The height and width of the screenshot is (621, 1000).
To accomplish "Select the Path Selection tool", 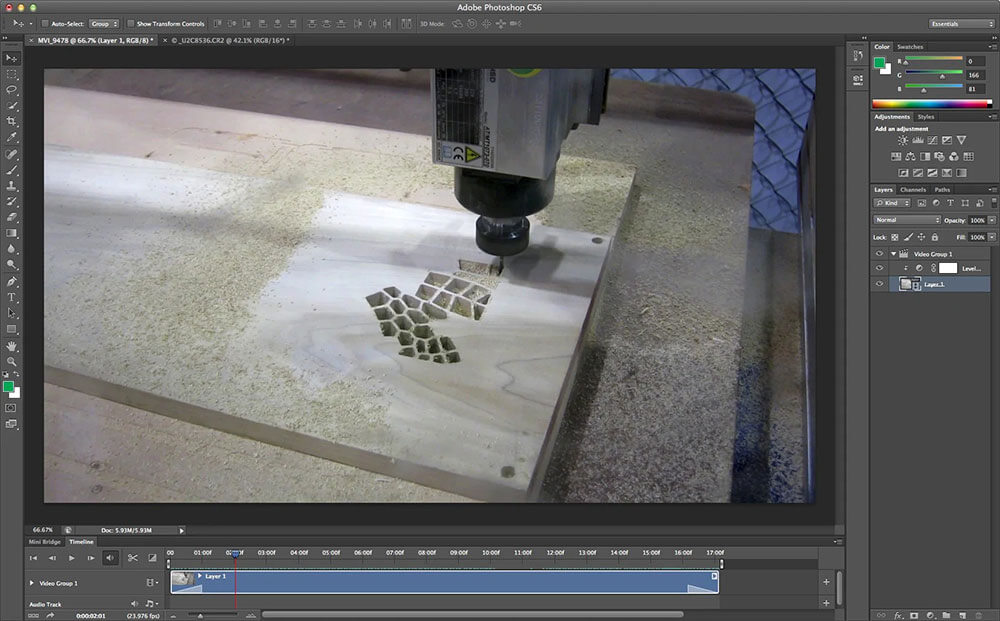I will coord(11,312).
